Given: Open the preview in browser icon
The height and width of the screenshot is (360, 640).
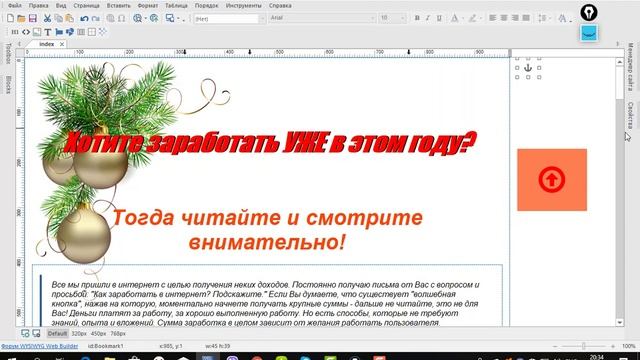Looking at the screenshot, I should (138, 18).
